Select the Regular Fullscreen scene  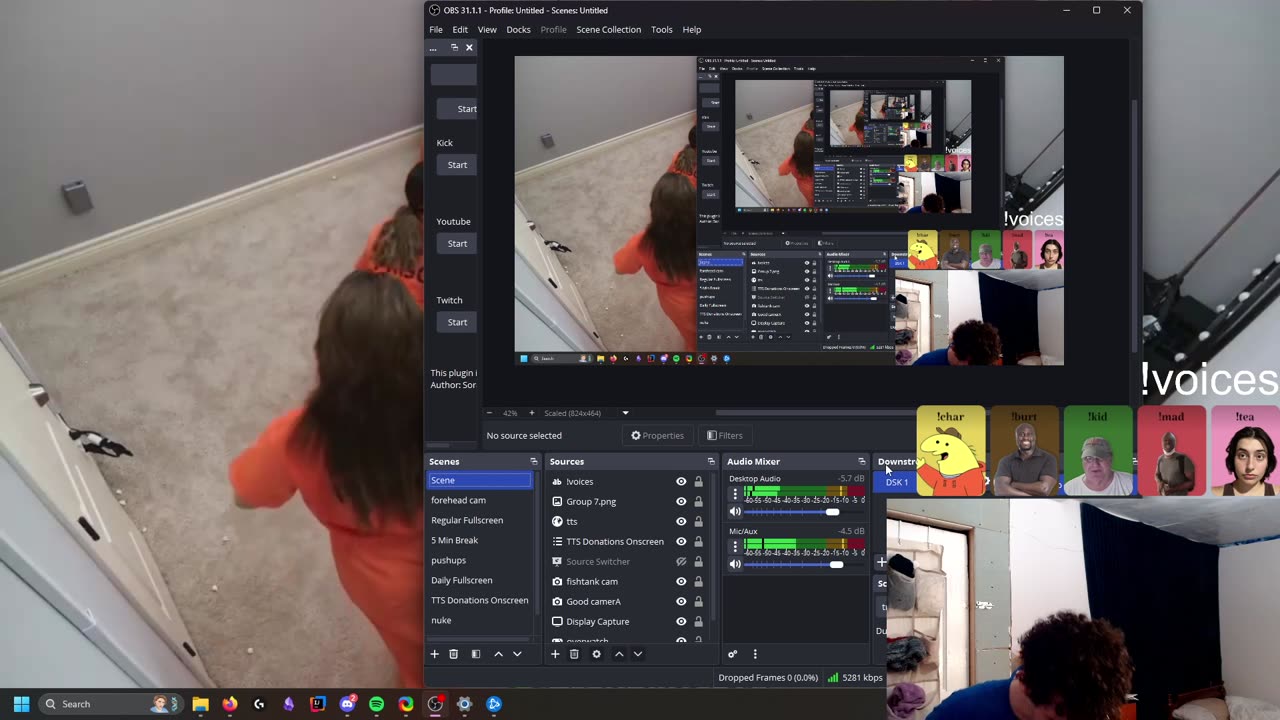tap(480, 520)
